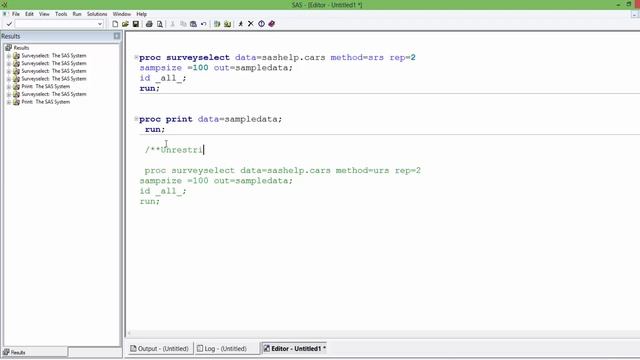Click the command checkmark icon
Viewport: 640px width, 360px height.
point(9,24)
